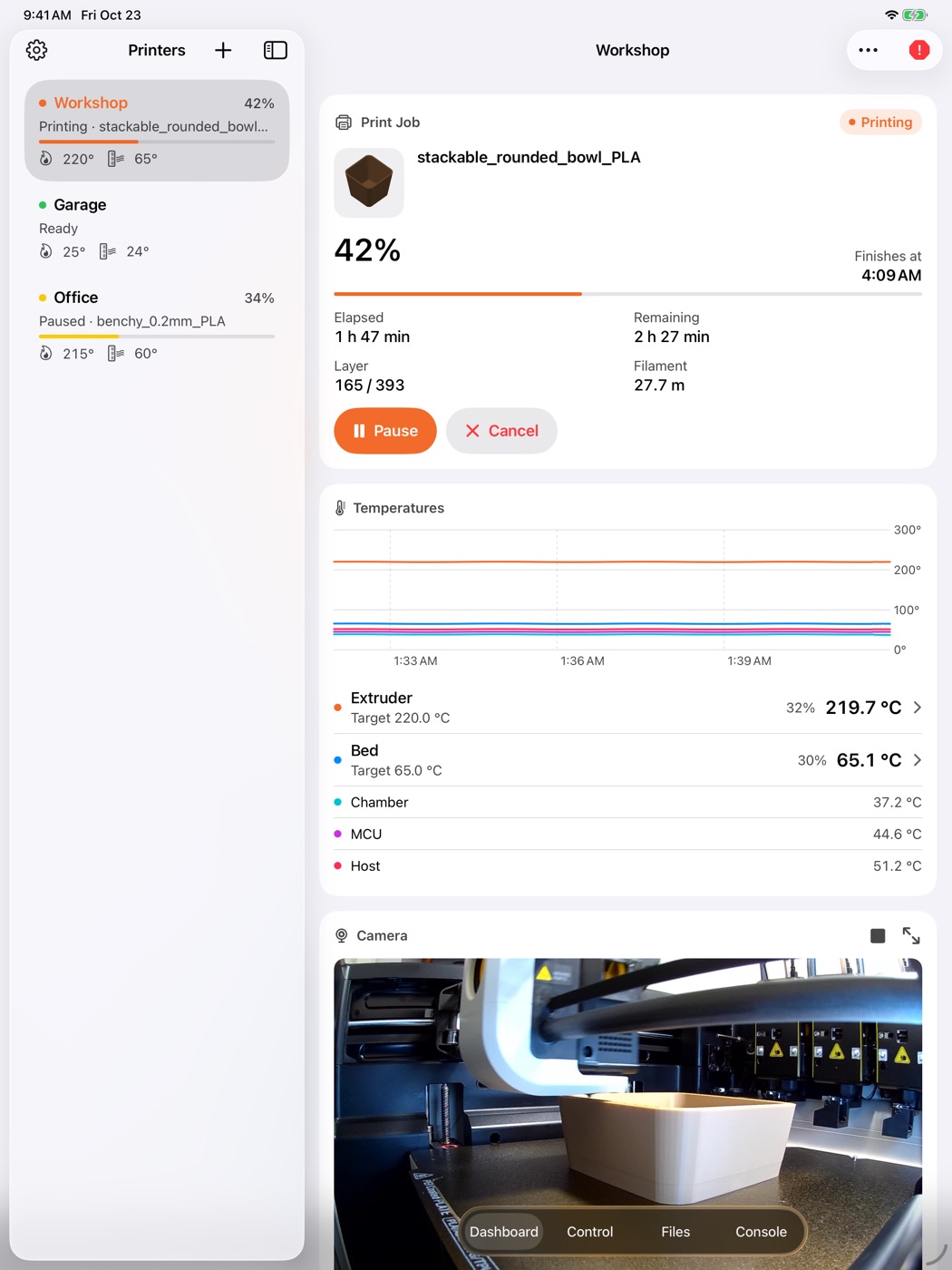Open the red alert notification icon
This screenshot has height=1270, width=952.
(x=918, y=50)
